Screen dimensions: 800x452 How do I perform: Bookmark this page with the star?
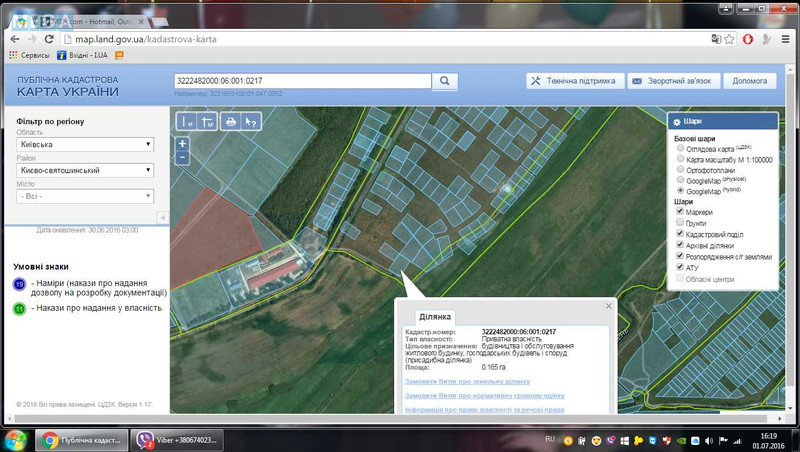[x=730, y=39]
